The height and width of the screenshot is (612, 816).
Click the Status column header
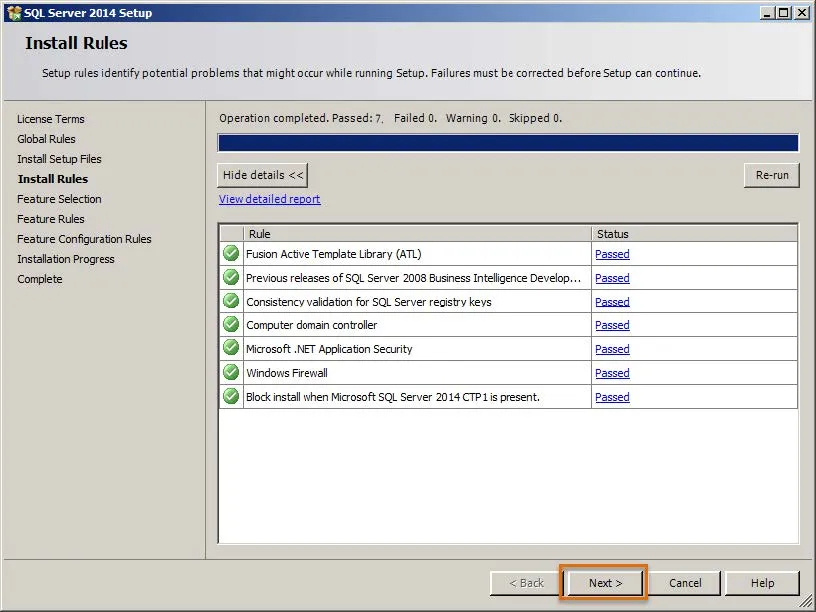[x=694, y=234]
